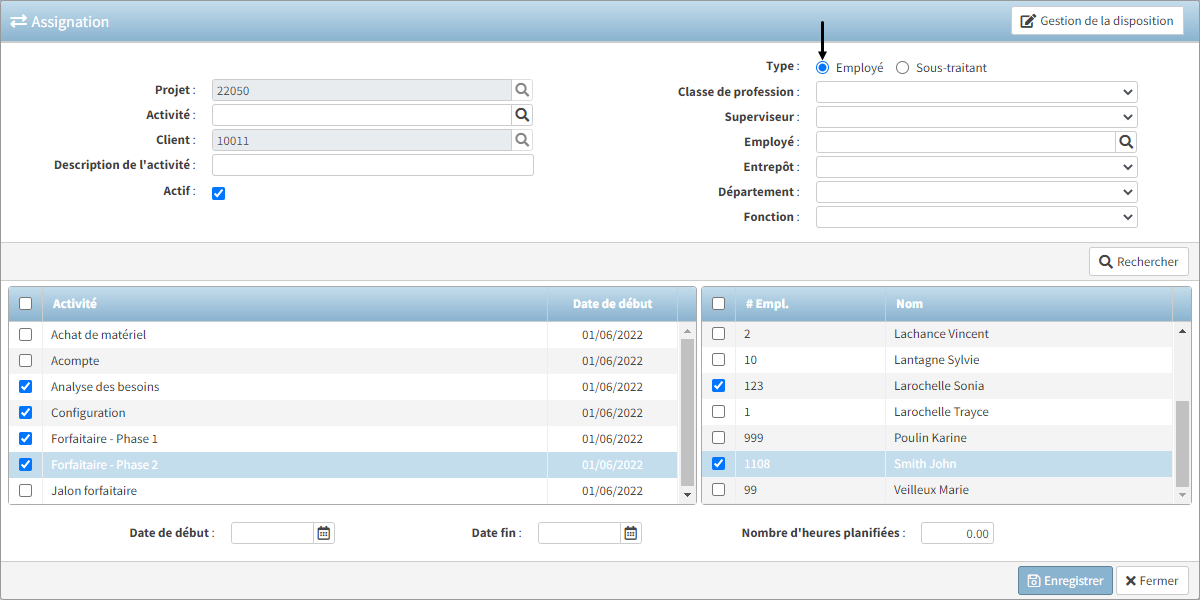1200x600 pixels.
Task: Open the Date fin calendar picker
Action: pos(630,532)
